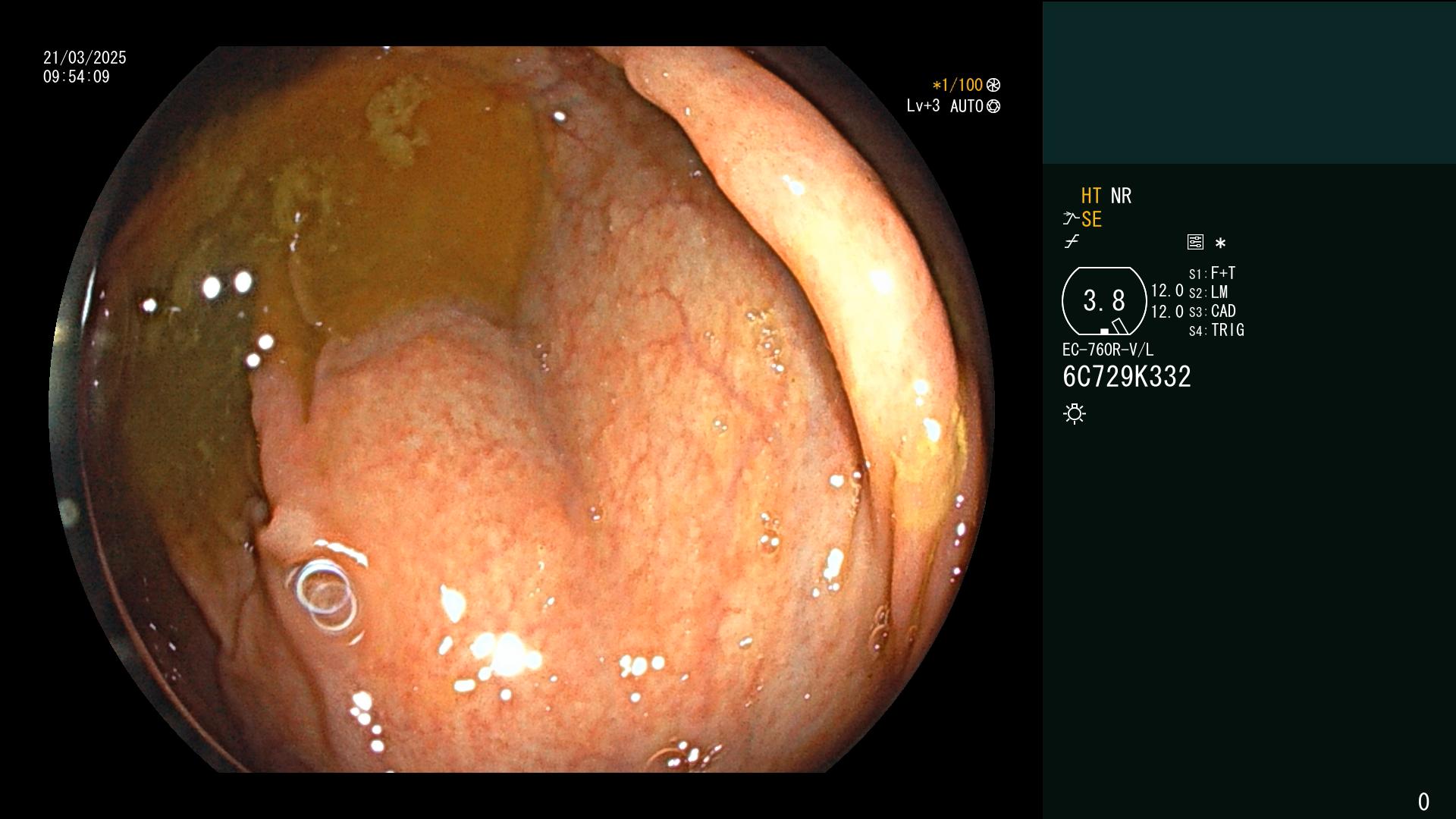Click the S1: F+T switch assignment
The width and height of the screenshot is (1456, 819).
coord(1212,273)
